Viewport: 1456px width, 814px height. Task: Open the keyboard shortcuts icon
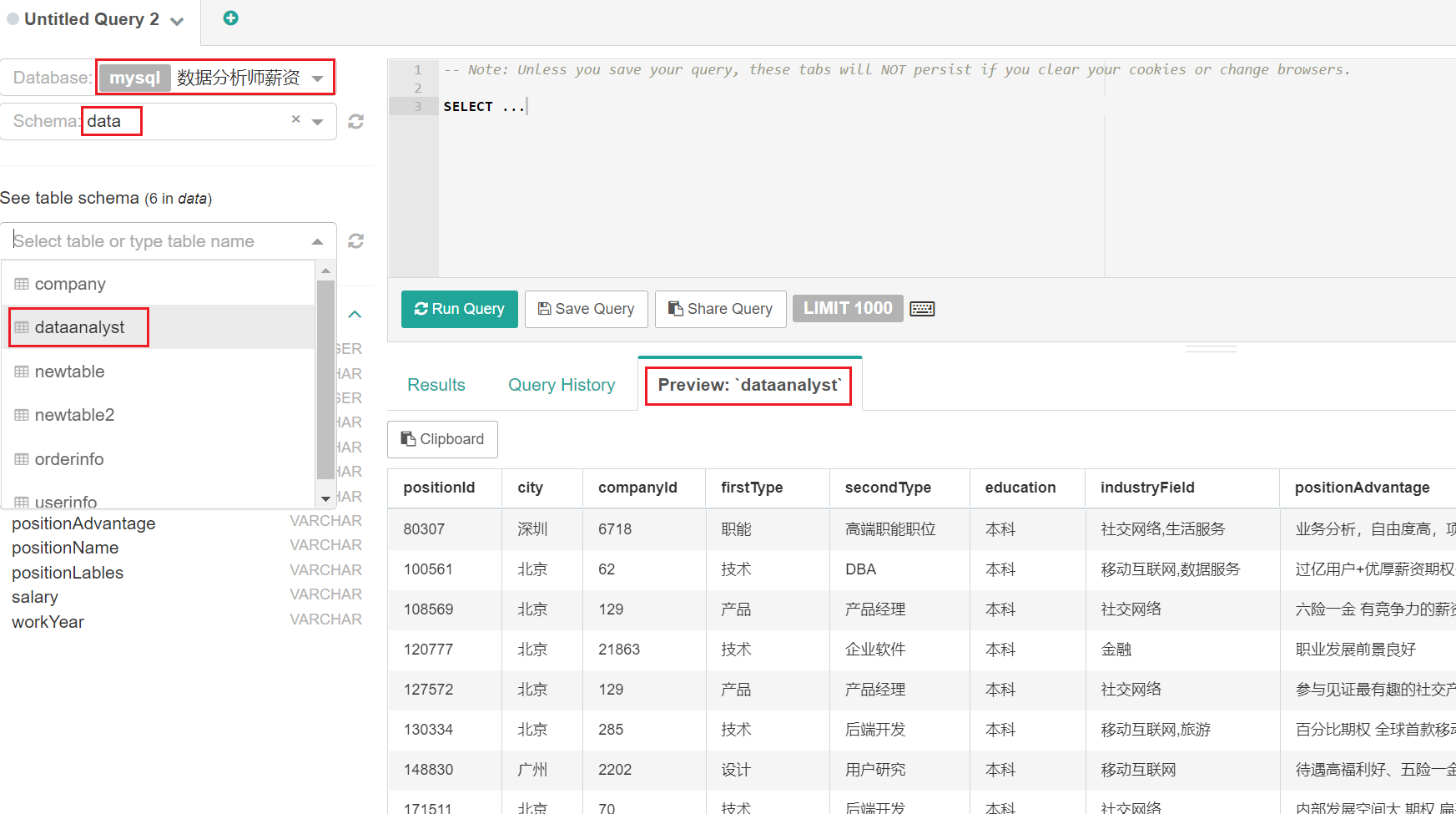click(922, 309)
